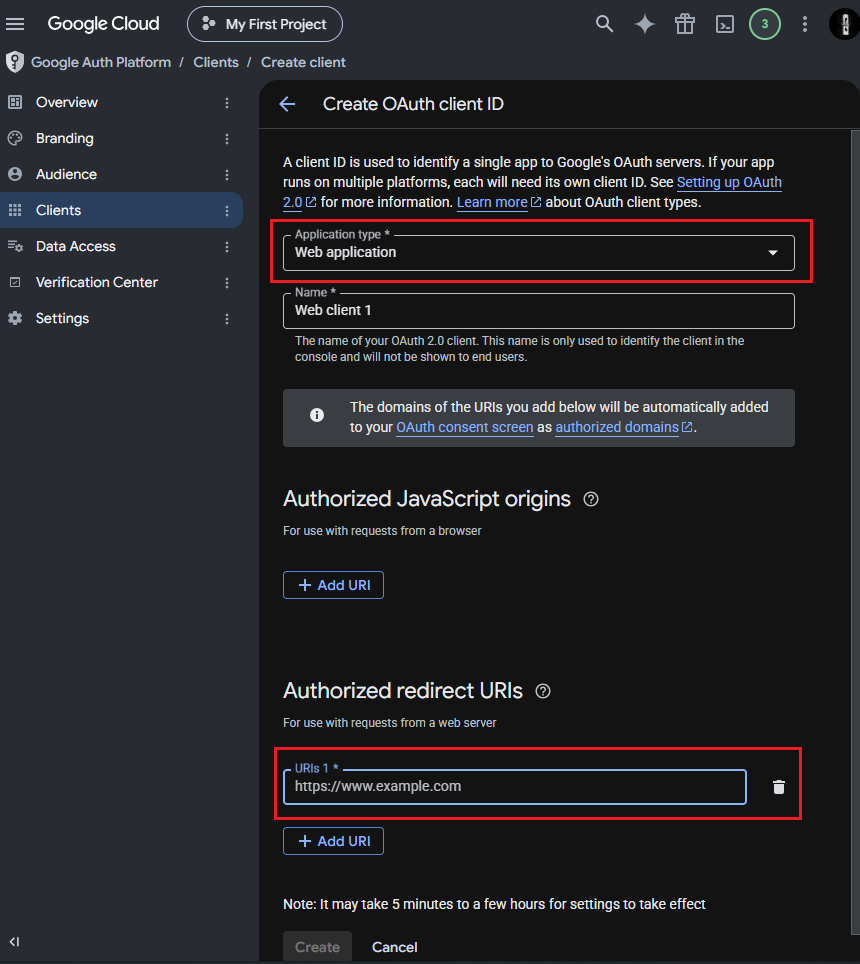Open Clients item's three-dot menu
The width and height of the screenshot is (860, 964).
pos(227,211)
